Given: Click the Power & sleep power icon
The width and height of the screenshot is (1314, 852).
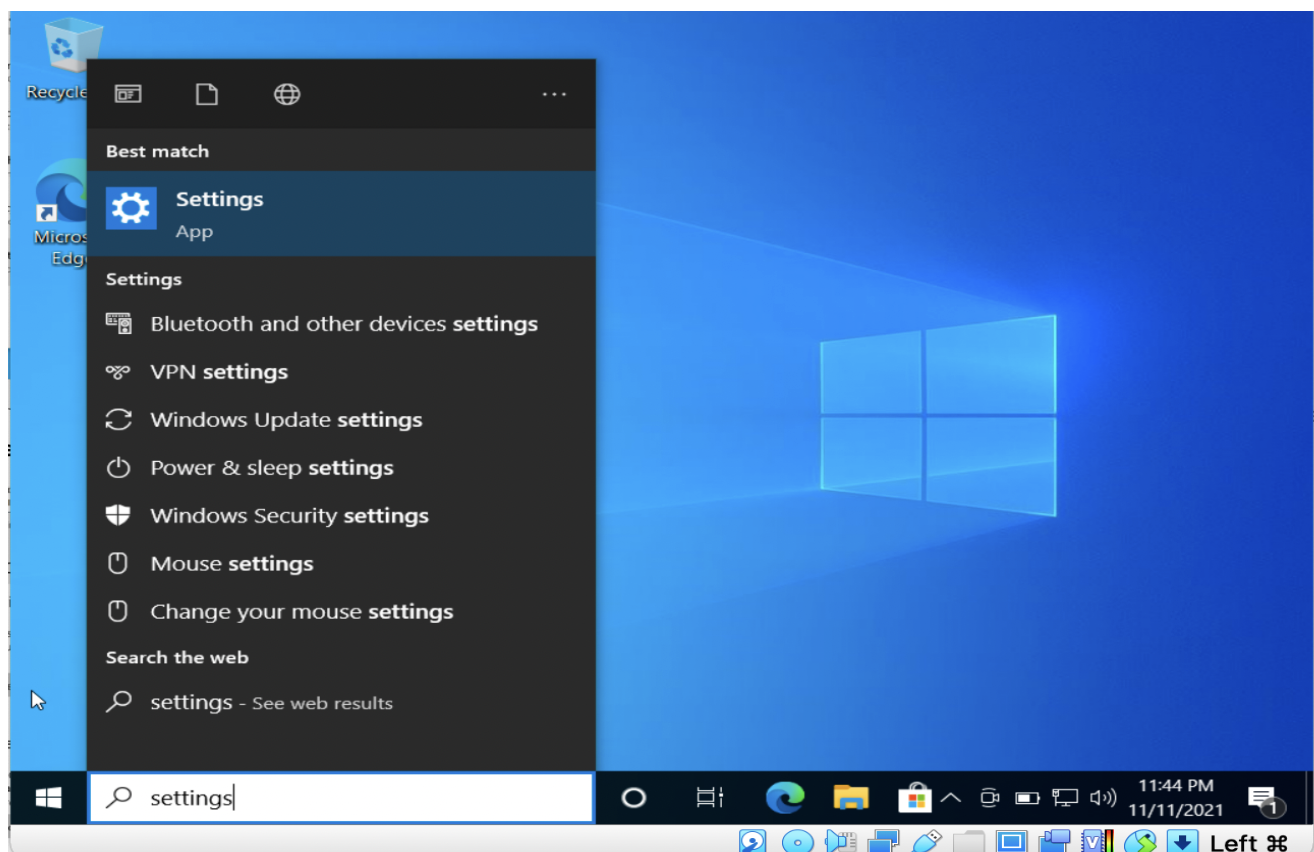Looking at the screenshot, I should [120, 467].
